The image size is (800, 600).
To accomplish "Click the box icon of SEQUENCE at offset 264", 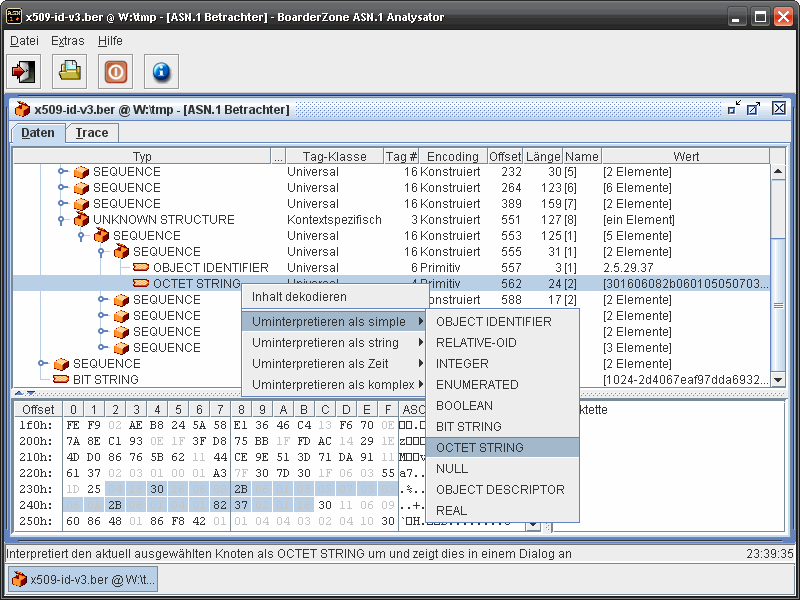I will pos(81,188).
